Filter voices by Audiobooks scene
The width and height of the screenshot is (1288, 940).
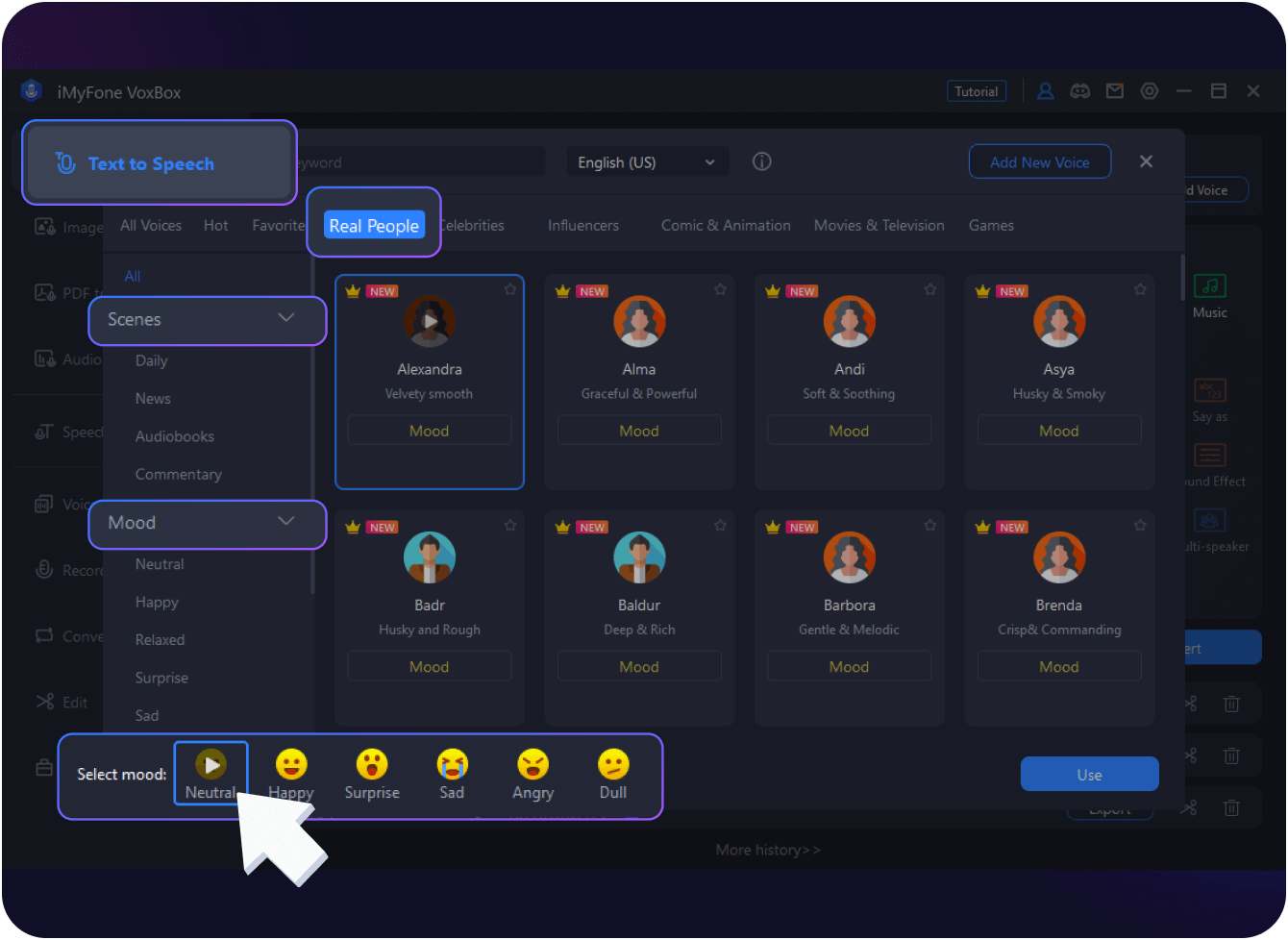(x=175, y=436)
